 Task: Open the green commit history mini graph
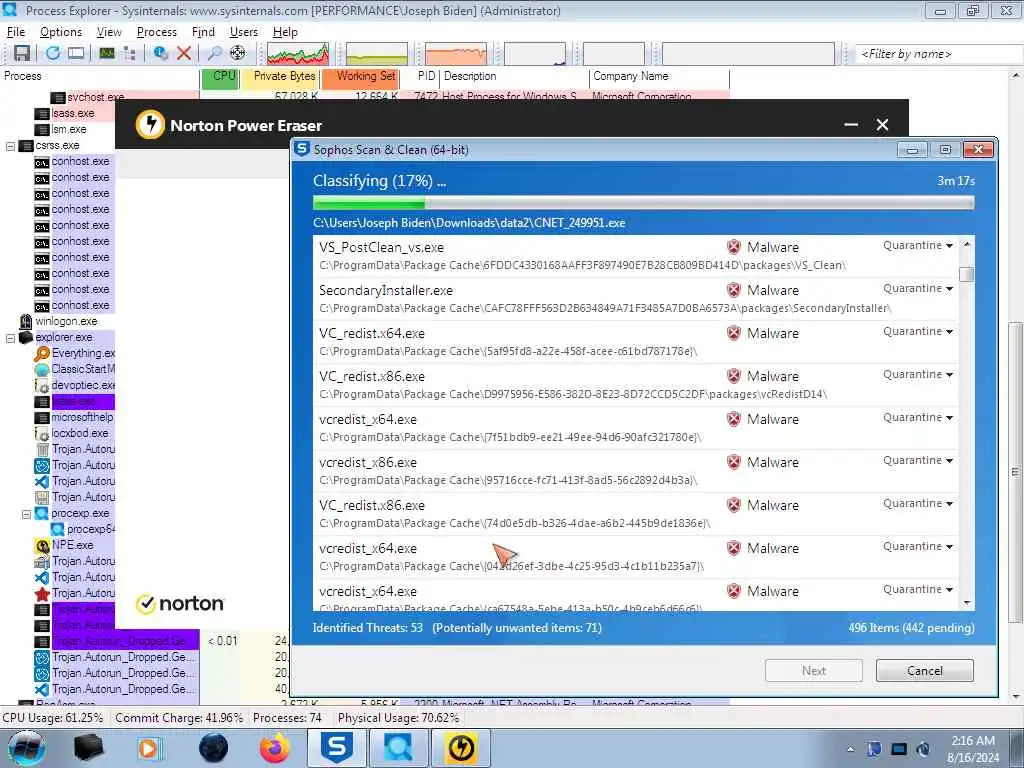click(x=377, y=54)
